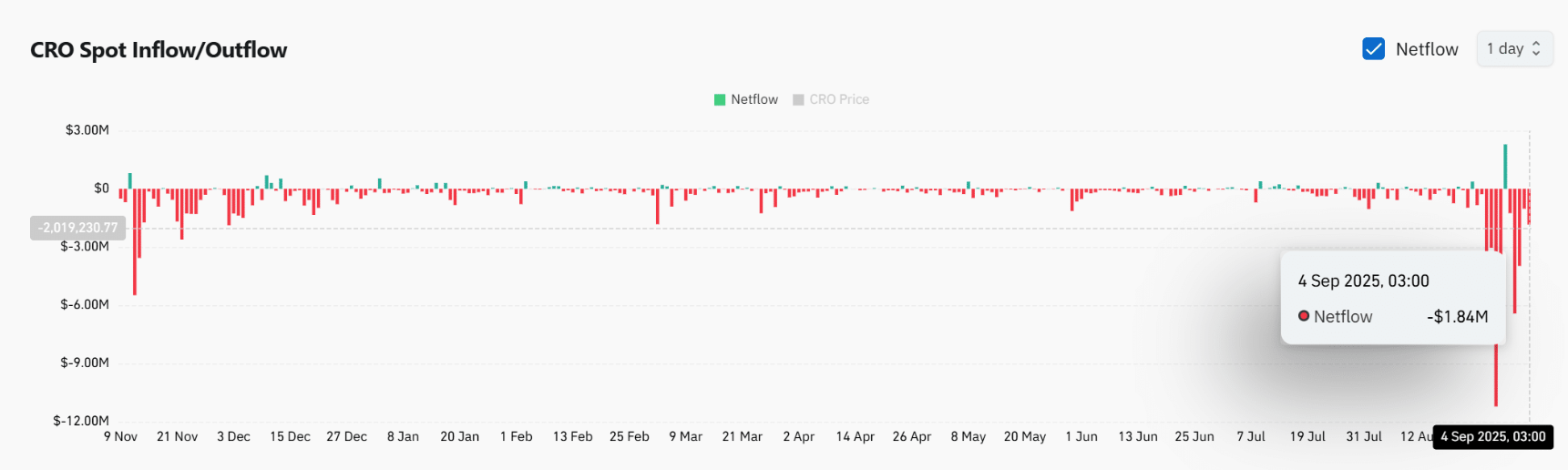Click the 1 Feb x-axis label
1568x470 pixels.
click(x=516, y=437)
